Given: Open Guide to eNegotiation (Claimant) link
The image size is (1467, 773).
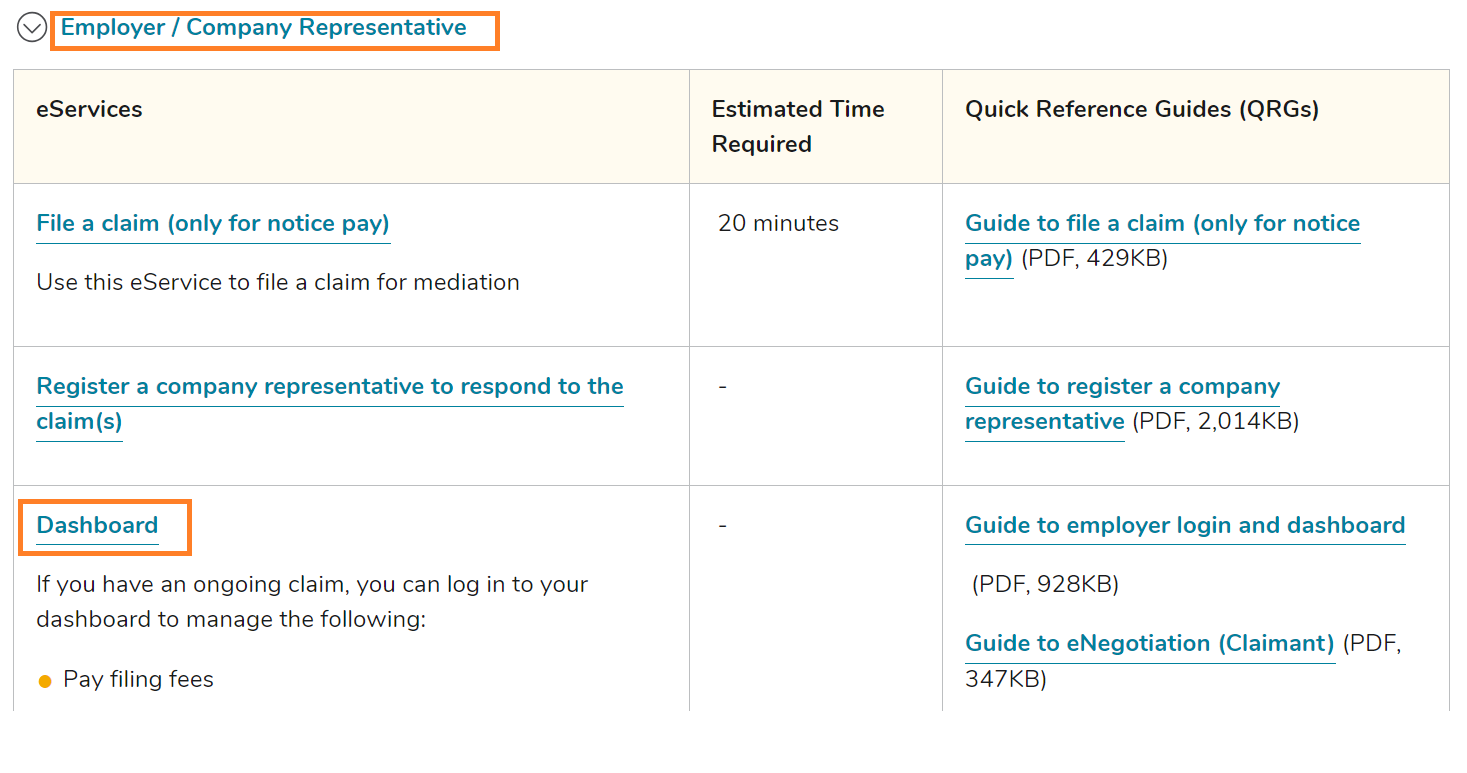Looking at the screenshot, I should [x=1150, y=644].
